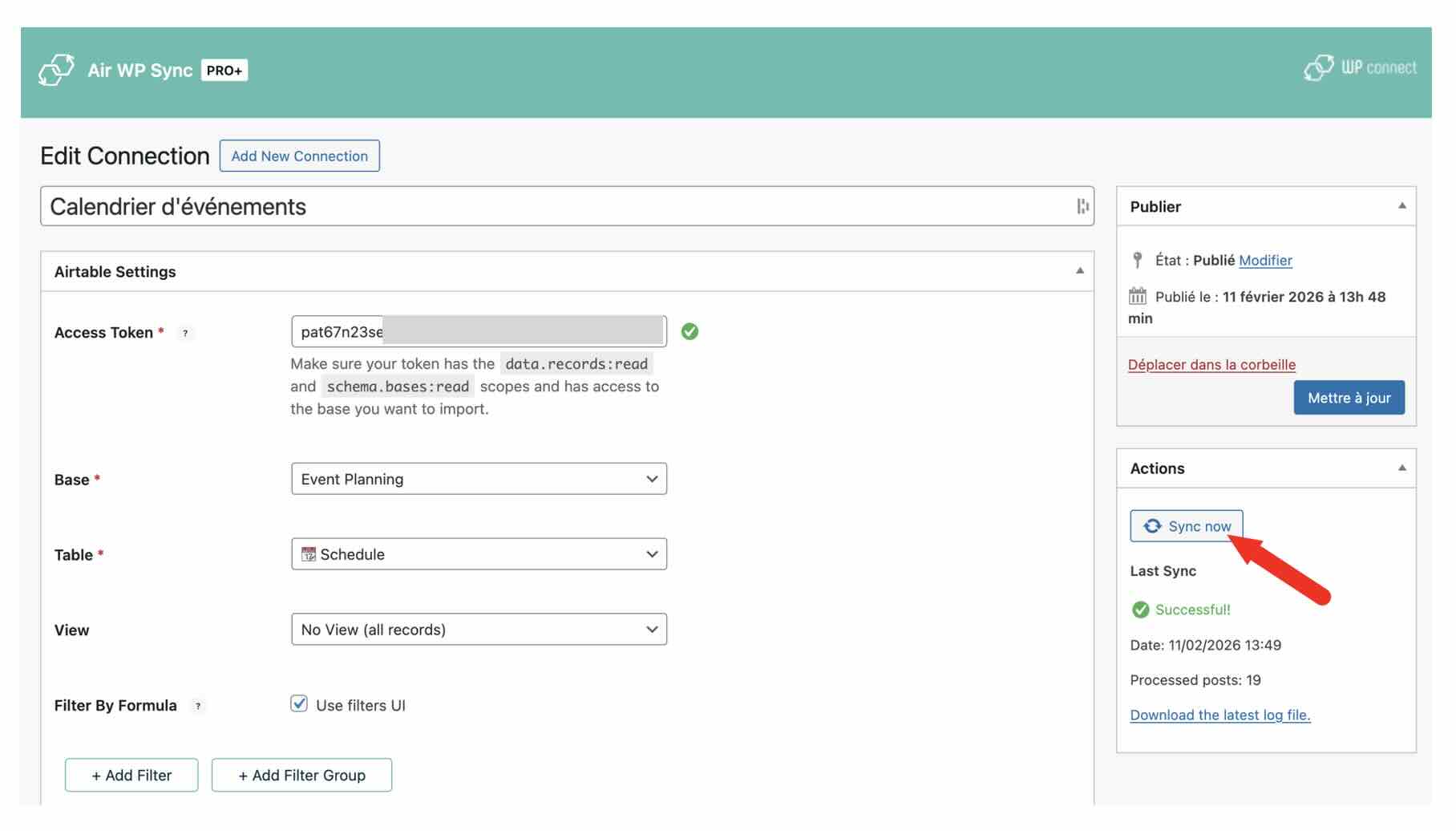
Task: Click the + Add Filter Group button
Action: (301, 775)
